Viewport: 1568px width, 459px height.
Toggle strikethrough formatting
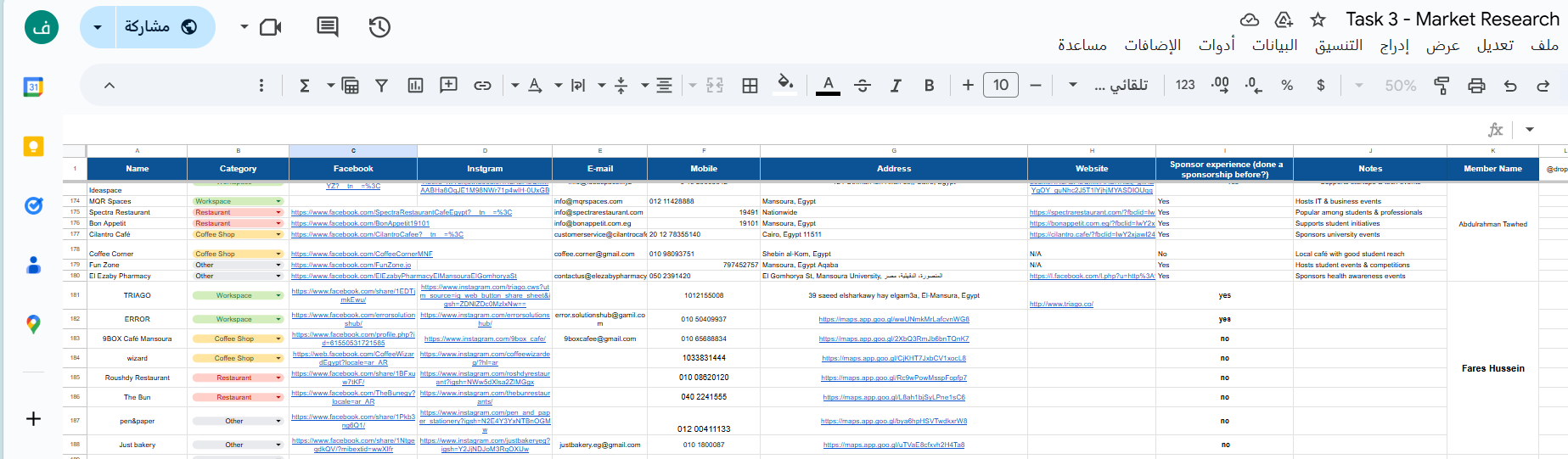863,85
